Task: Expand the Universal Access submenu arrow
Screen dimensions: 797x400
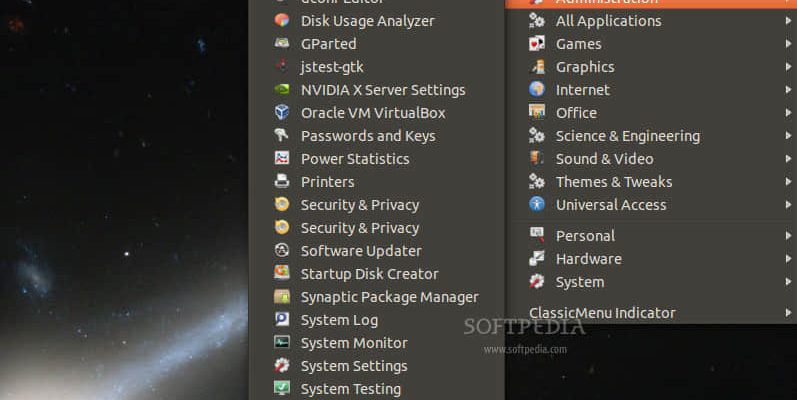Action: tap(788, 205)
